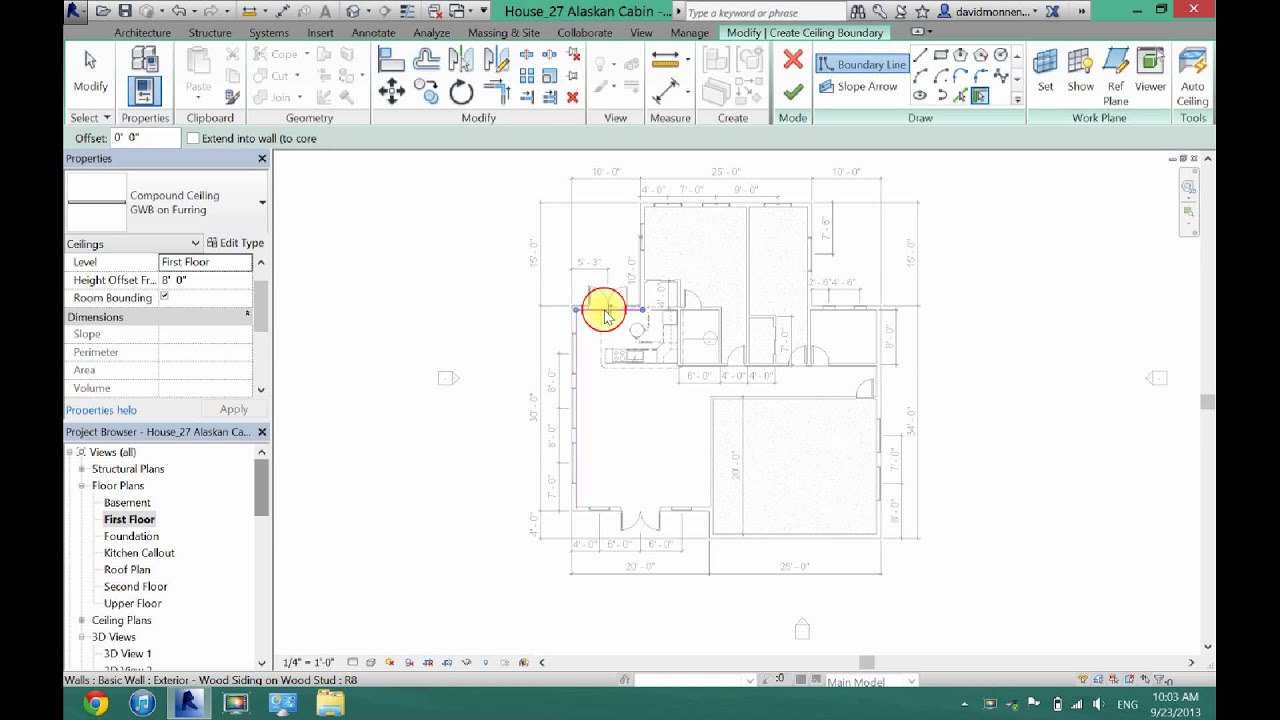Image resolution: width=1280 pixels, height=720 pixels.
Task: Click Measure Between Two References tool
Action: [x=665, y=60]
